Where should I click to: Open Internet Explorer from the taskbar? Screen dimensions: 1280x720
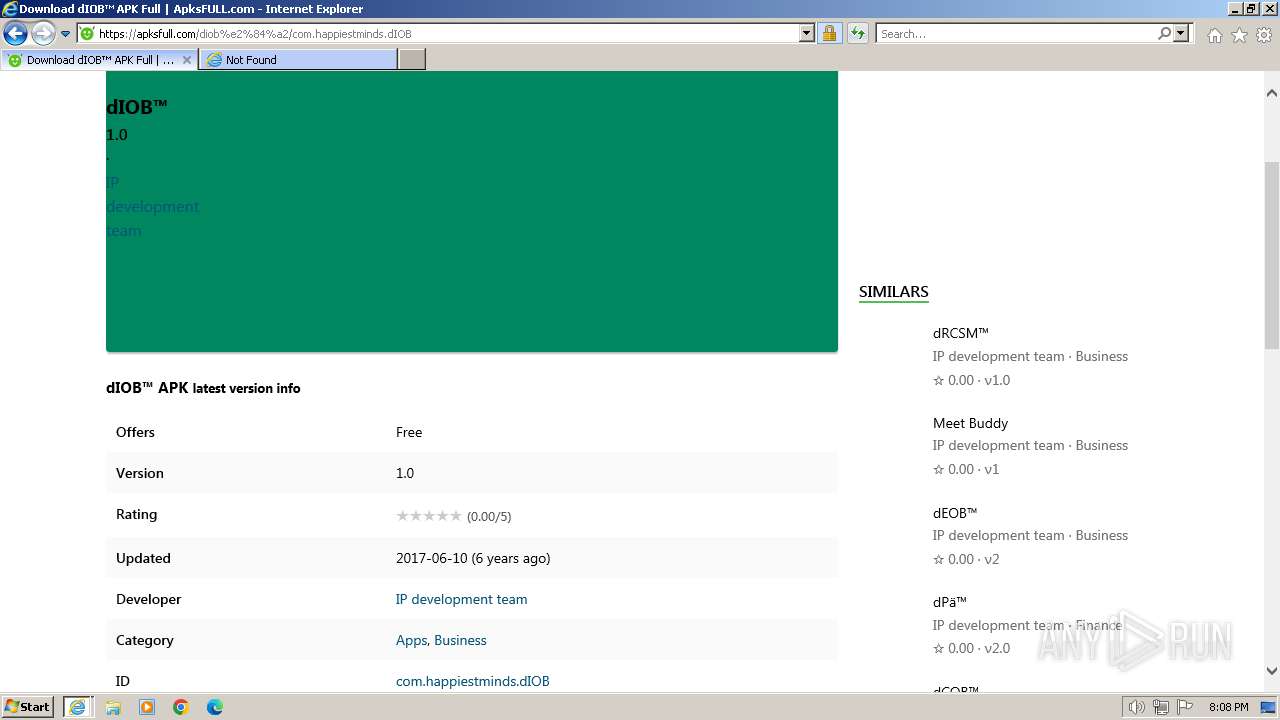[x=77, y=707]
